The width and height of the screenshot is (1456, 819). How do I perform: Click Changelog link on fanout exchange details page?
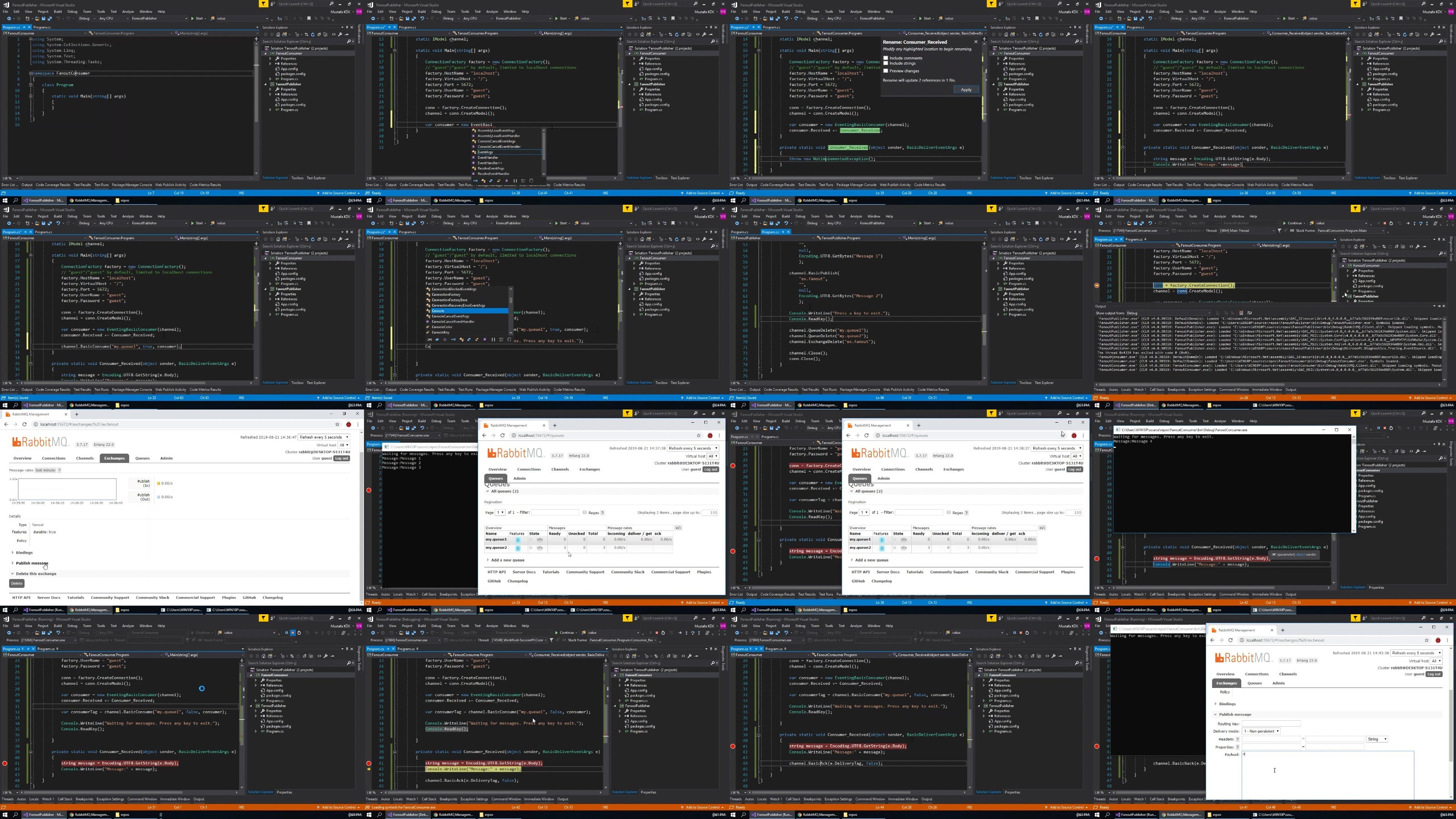tap(273, 597)
